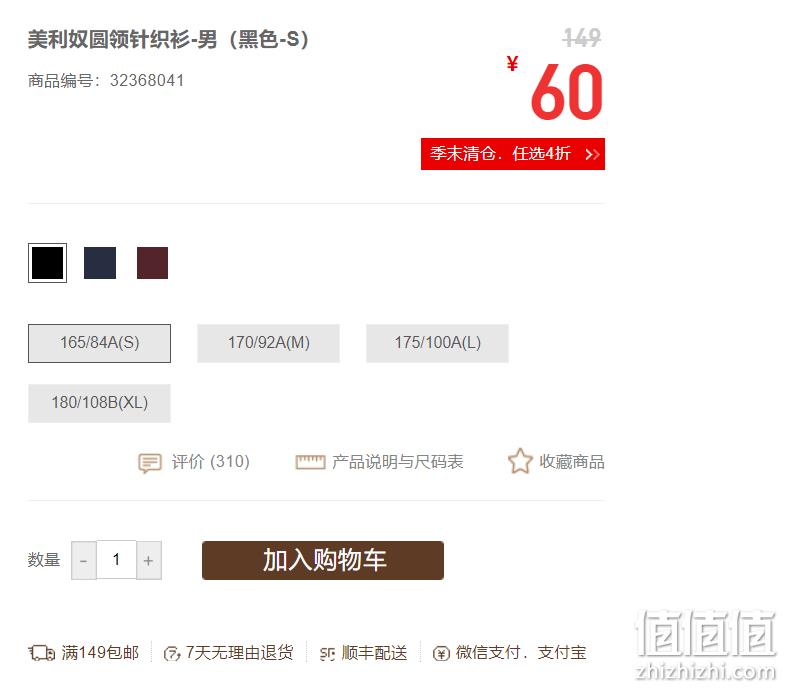This screenshot has width=785, height=689.
Task: Click the double chevron on clearance banner
Action: pyautogui.click(x=592, y=154)
